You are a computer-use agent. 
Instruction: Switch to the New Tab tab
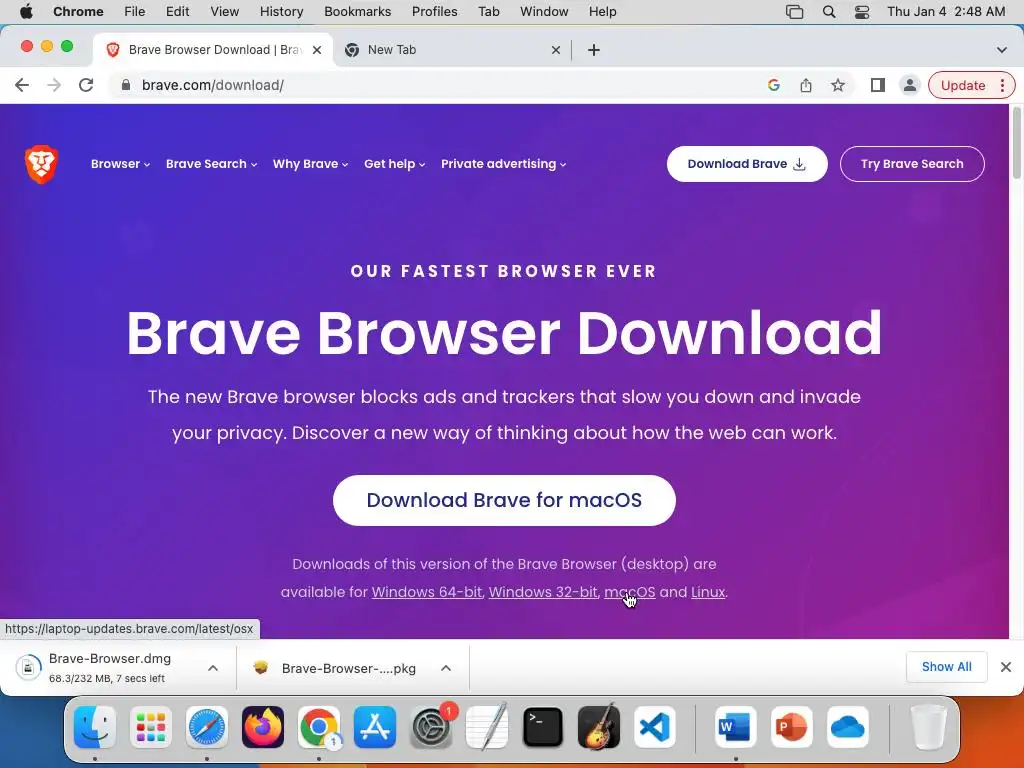tap(453, 50)
